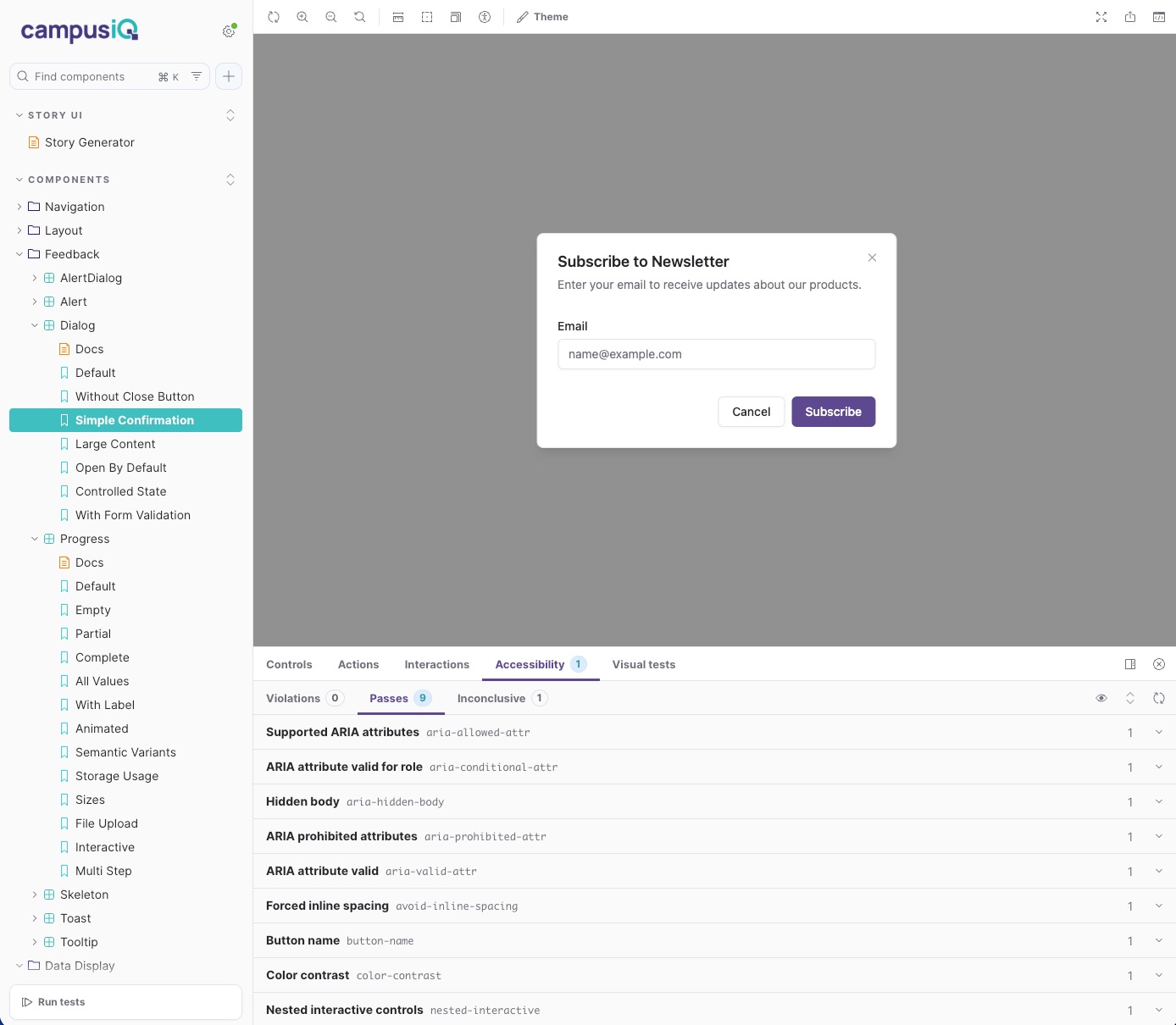Expand the Color contrast result details

[x=1159, y=975]
